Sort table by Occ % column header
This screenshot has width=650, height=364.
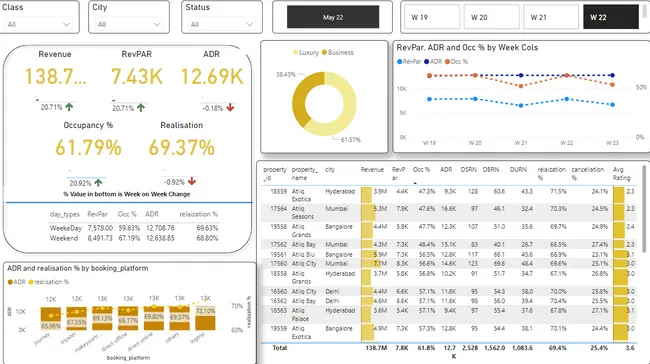click(x=421, y=170)
